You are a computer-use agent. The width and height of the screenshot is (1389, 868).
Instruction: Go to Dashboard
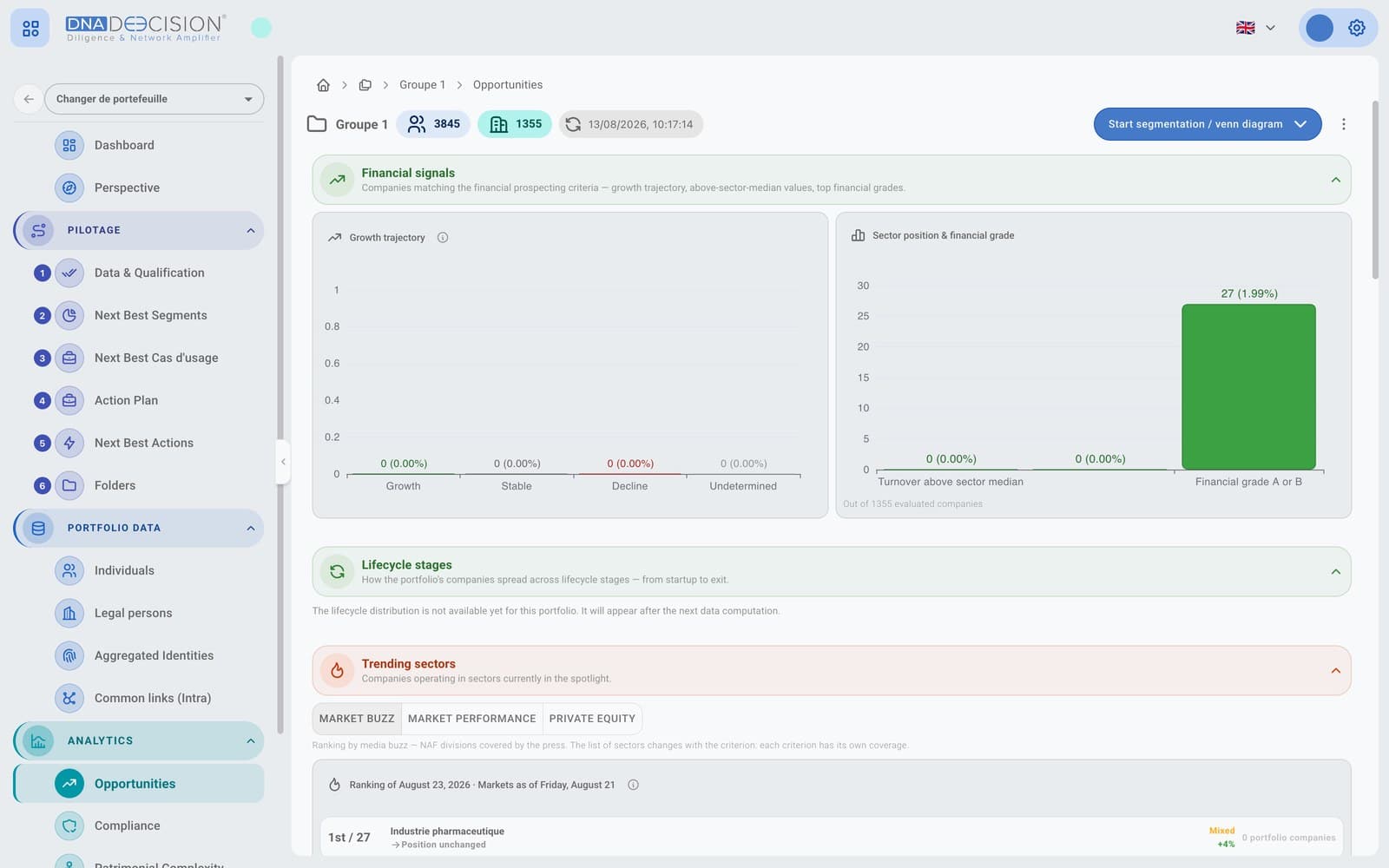(x=124, y=145)
